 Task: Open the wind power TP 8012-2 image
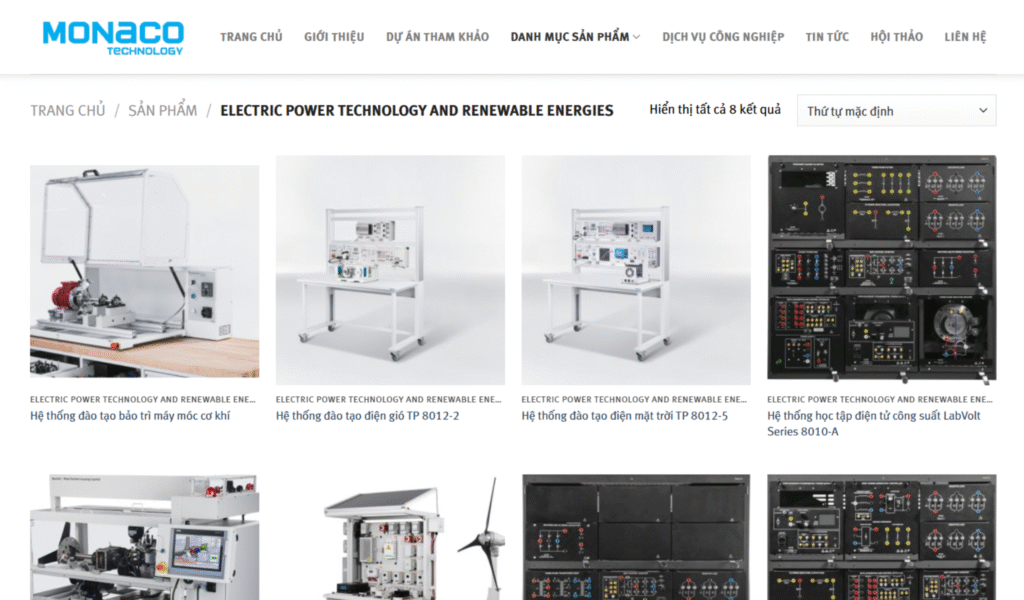tap(390, 270)
